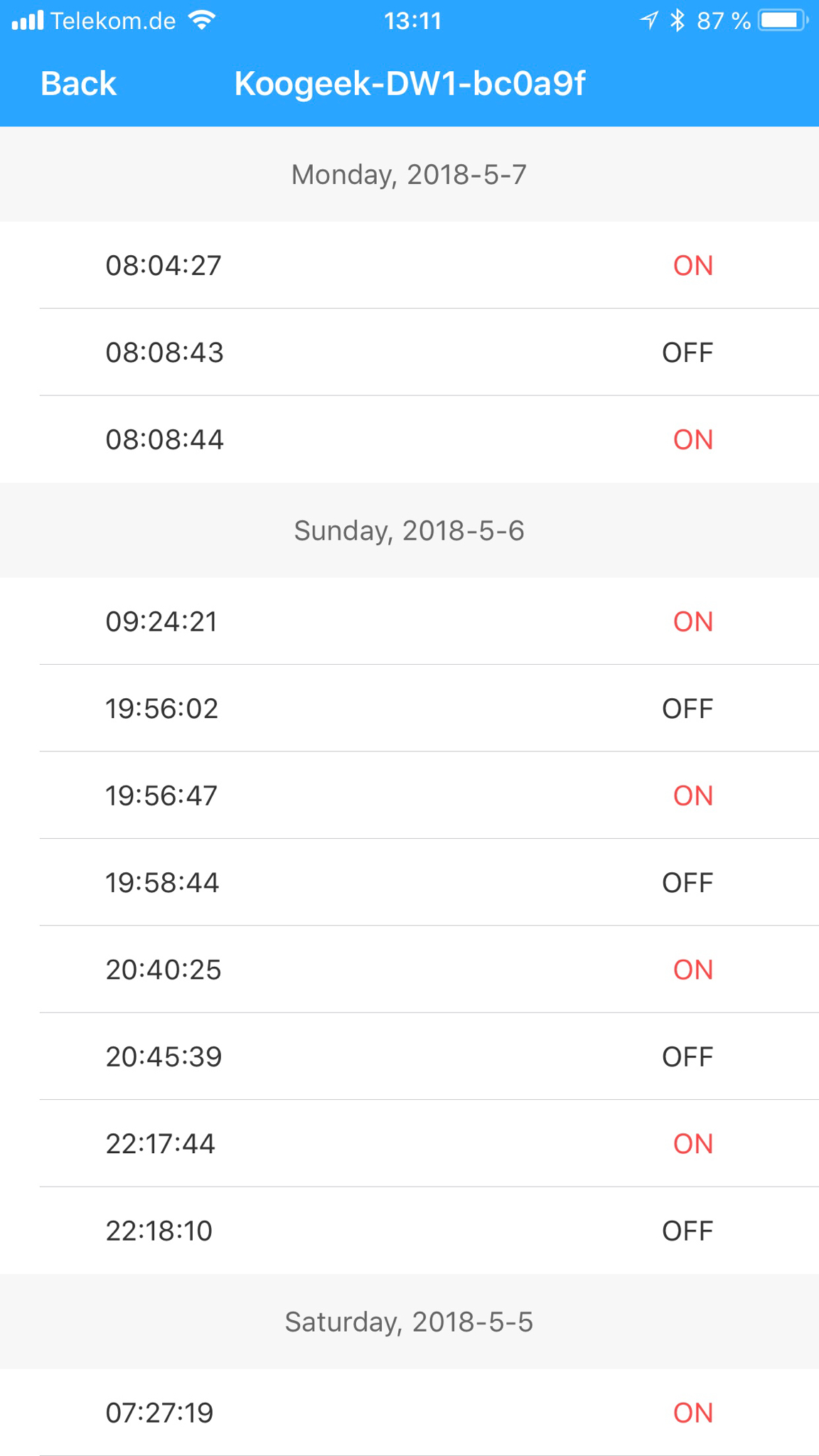Viewport: 819px width, 1456px height.
Task: Tap the 13:11 status bar clock
Action: [412, 21]
